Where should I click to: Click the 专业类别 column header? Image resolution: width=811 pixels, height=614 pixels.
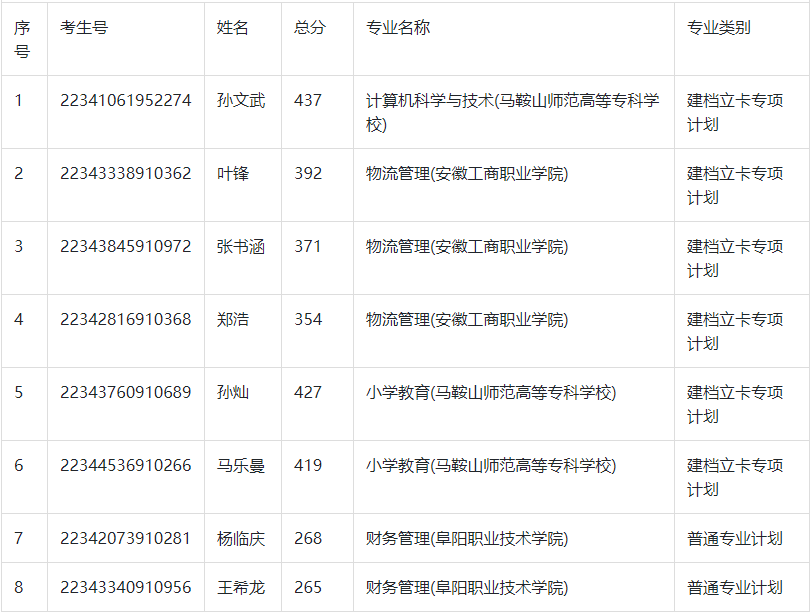click(x=718, y=27)
